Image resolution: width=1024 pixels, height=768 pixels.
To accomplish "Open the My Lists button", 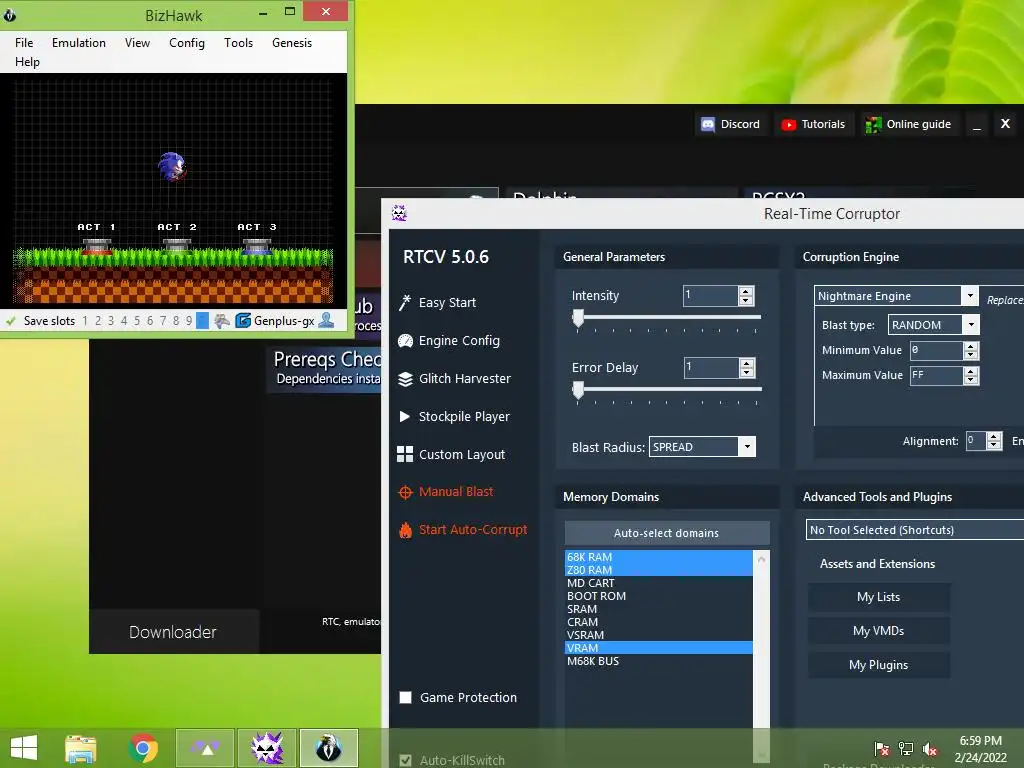I will tap(878, 597).
